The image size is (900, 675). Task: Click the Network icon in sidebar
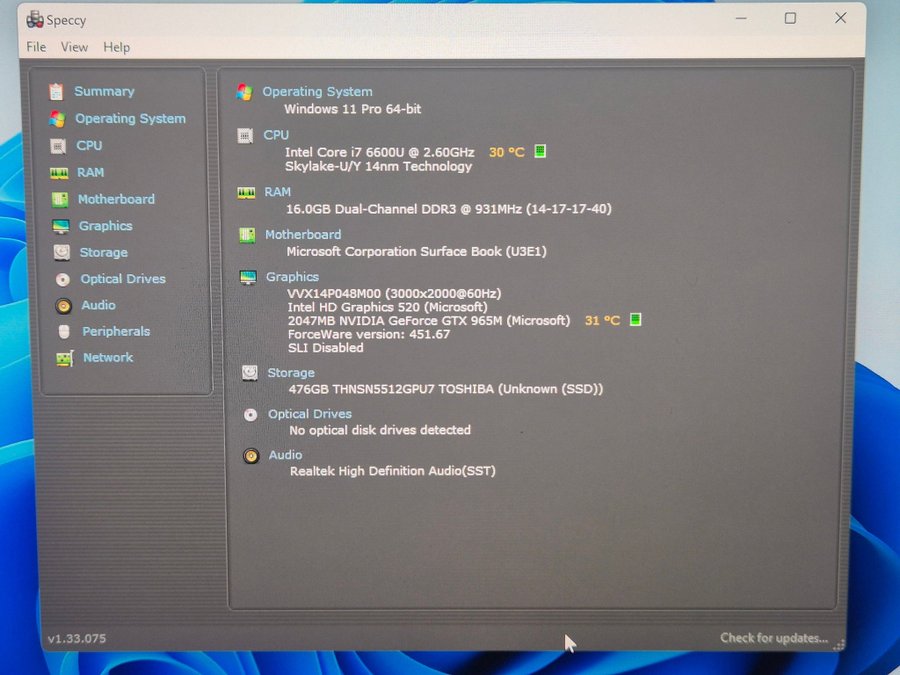pos(64,358)
